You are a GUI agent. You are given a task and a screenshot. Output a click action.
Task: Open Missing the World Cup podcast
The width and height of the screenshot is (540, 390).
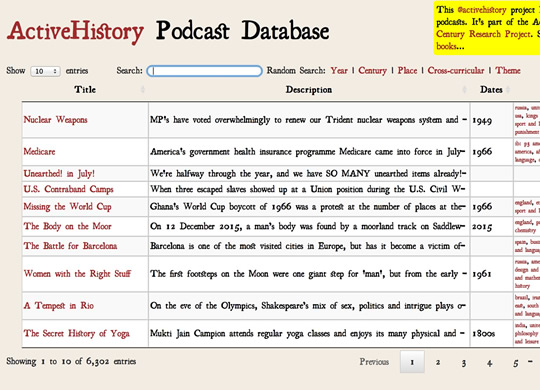(67, 207)
